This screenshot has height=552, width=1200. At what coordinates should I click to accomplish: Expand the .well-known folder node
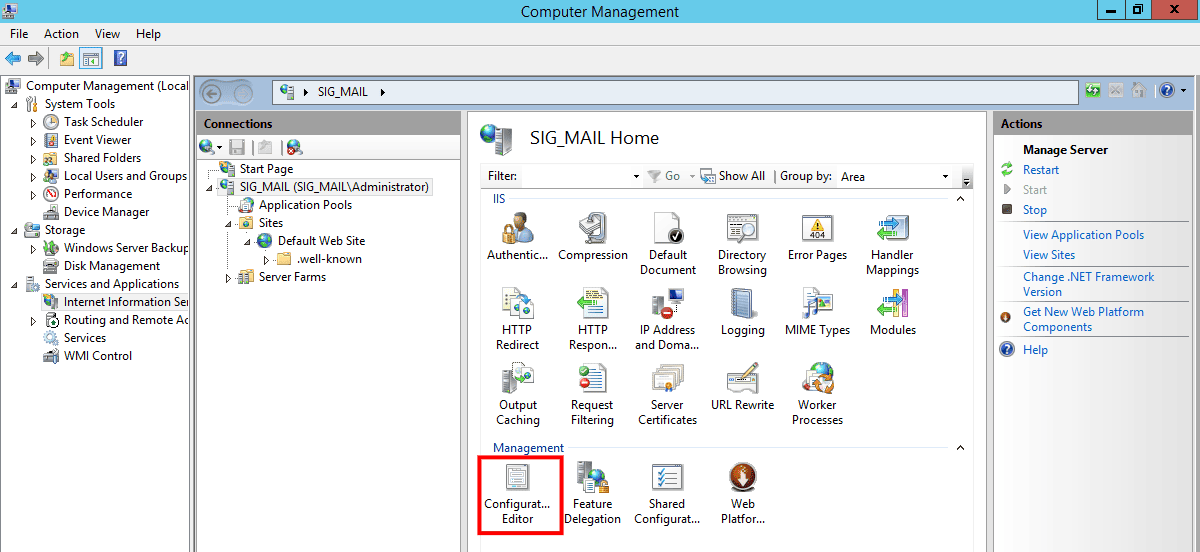pyautogui.click(x=266, y=259)
